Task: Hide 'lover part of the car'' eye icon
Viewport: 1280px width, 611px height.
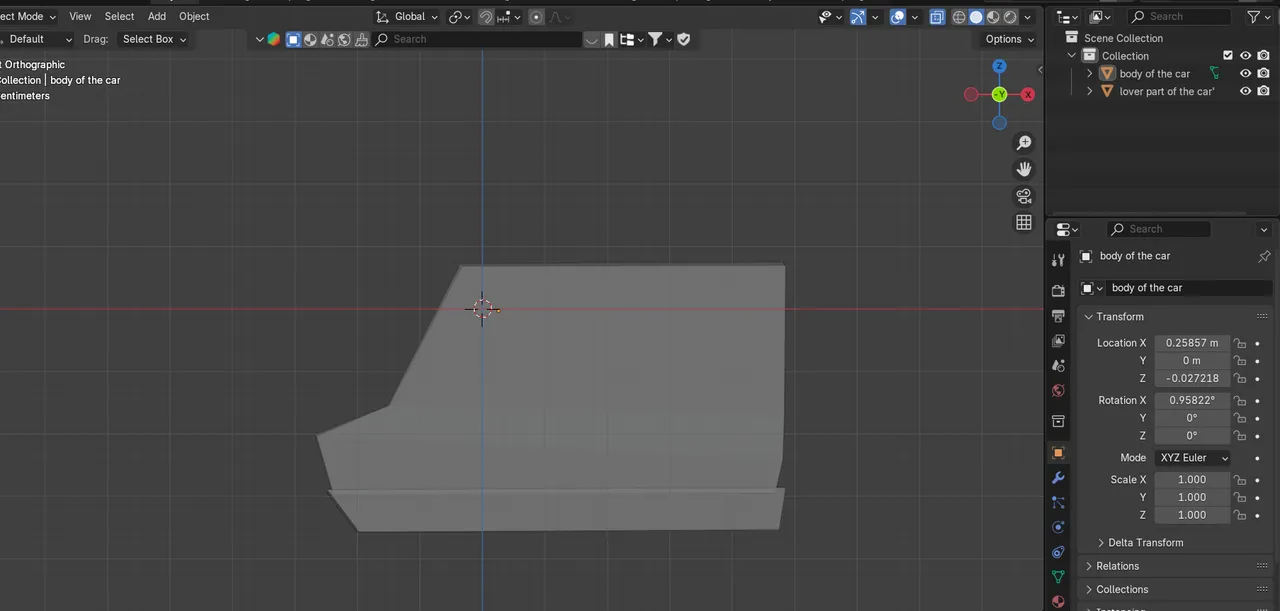Action: click(x=1246, y=91)
